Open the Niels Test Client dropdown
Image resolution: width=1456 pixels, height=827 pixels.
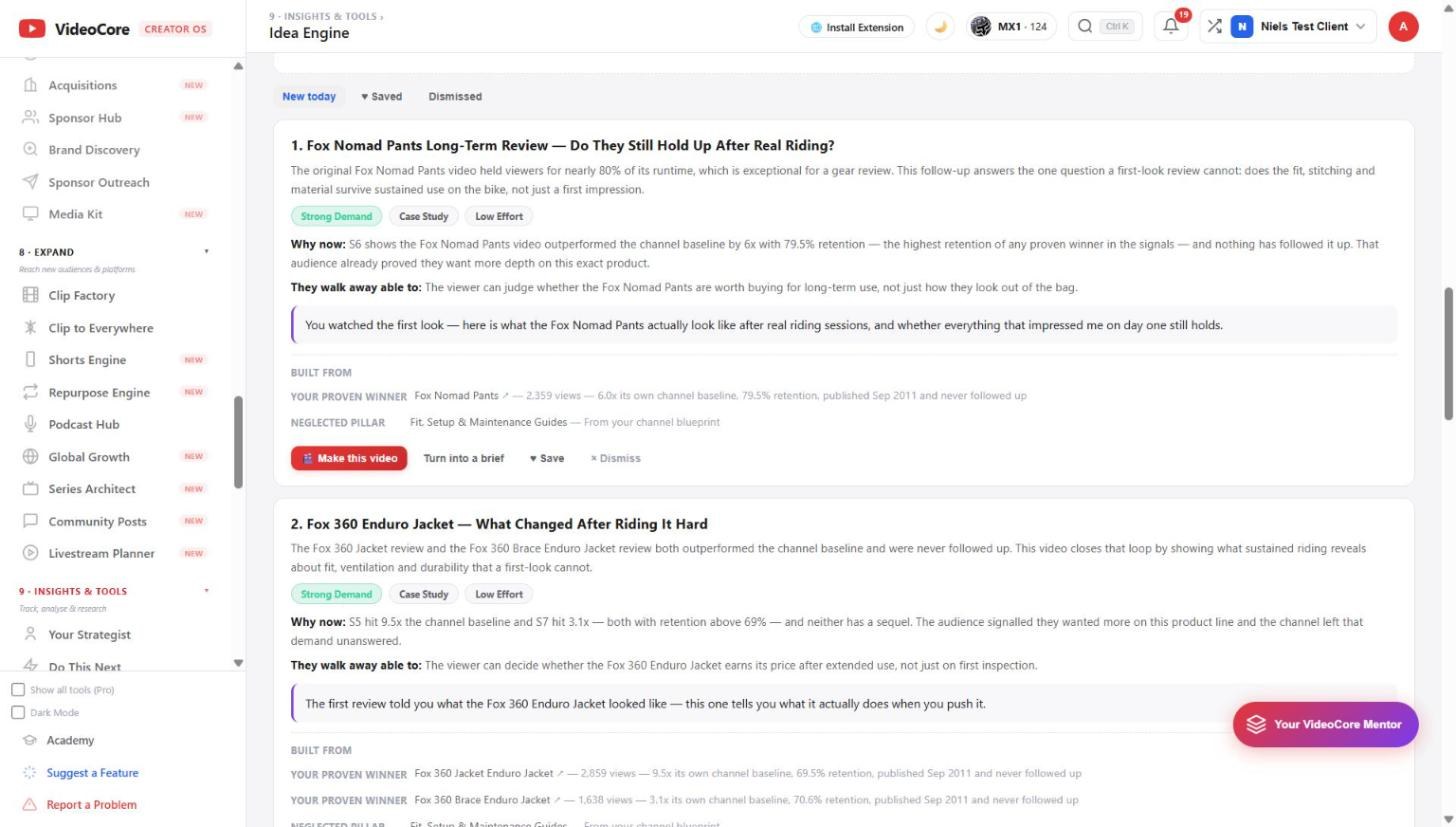(x=1302, y=27)
